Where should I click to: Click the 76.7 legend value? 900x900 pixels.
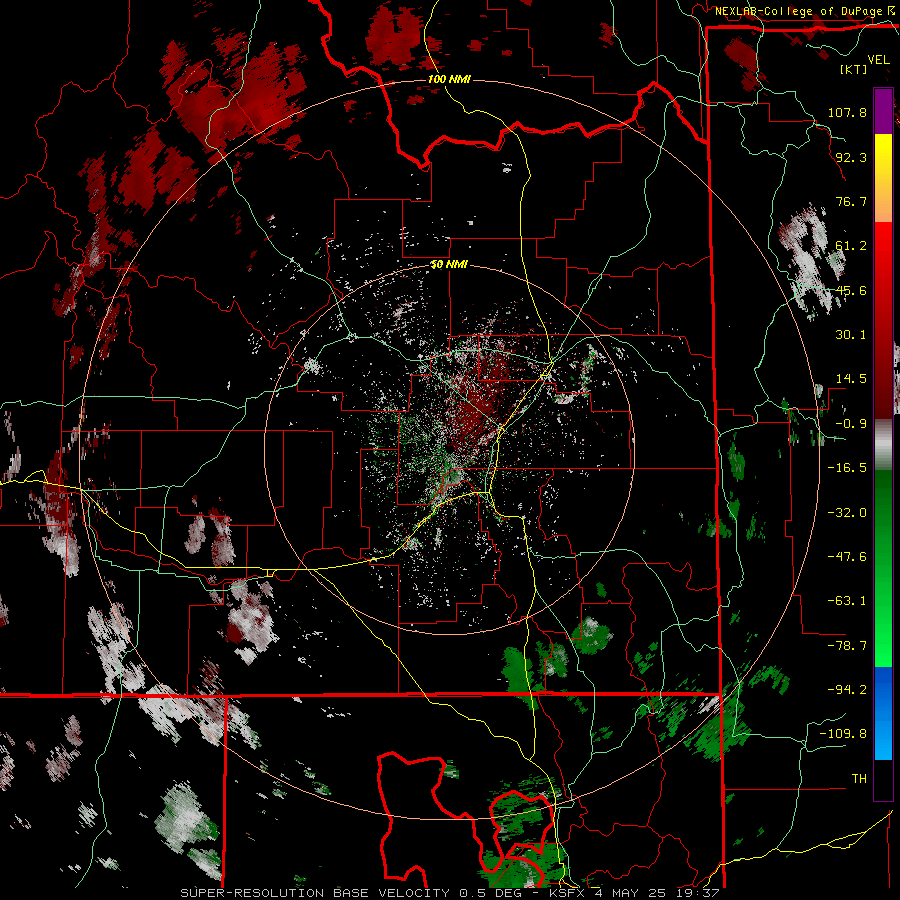(x=851, y=201)
